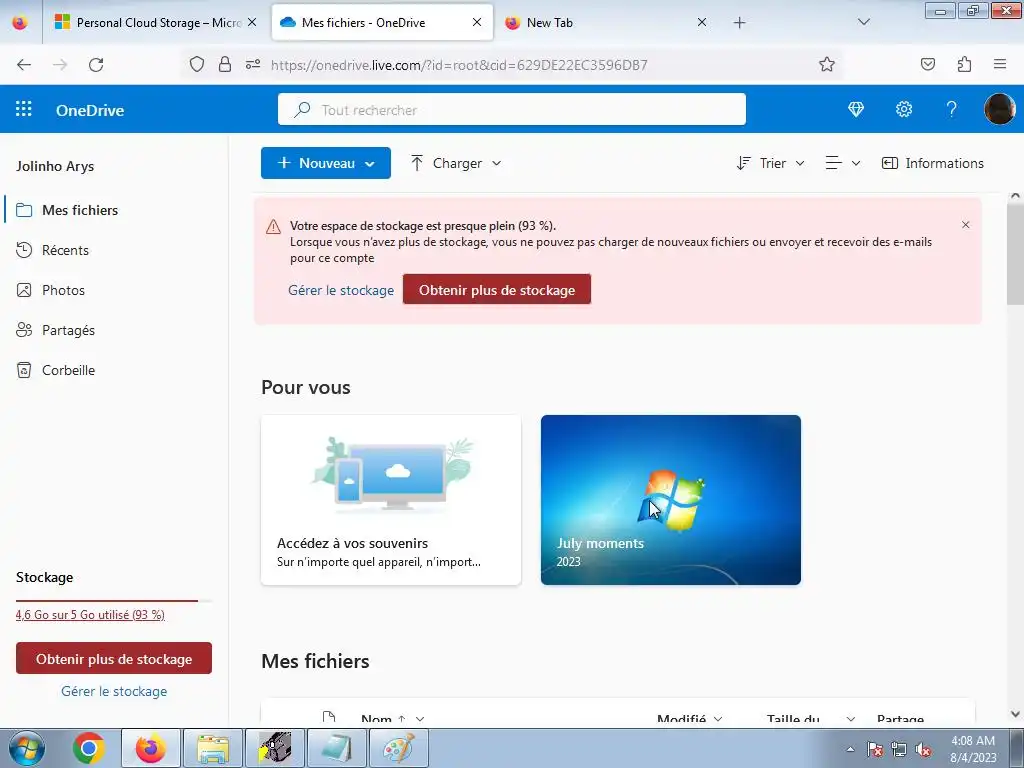Click Gérer le stockage in the banner
The height and width of the screenshot is (768, 1024).
pos(341,290)
